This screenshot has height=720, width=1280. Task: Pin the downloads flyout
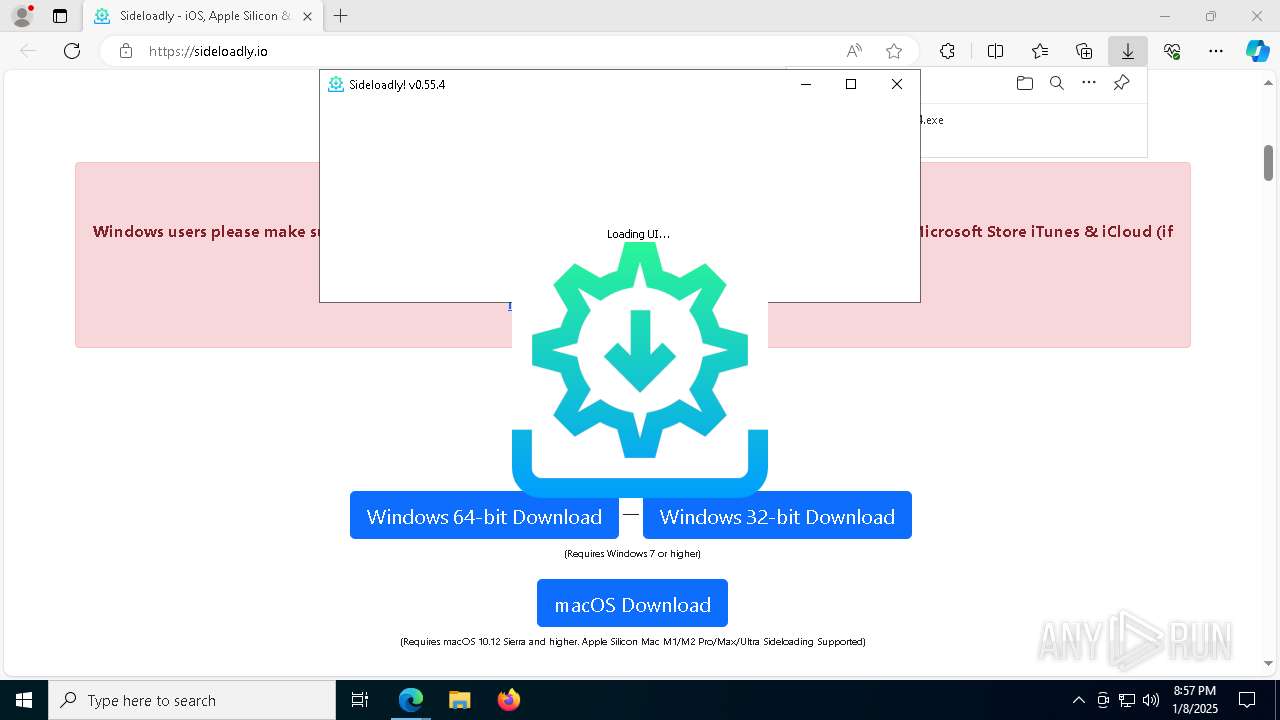(x=1121, y=83)
